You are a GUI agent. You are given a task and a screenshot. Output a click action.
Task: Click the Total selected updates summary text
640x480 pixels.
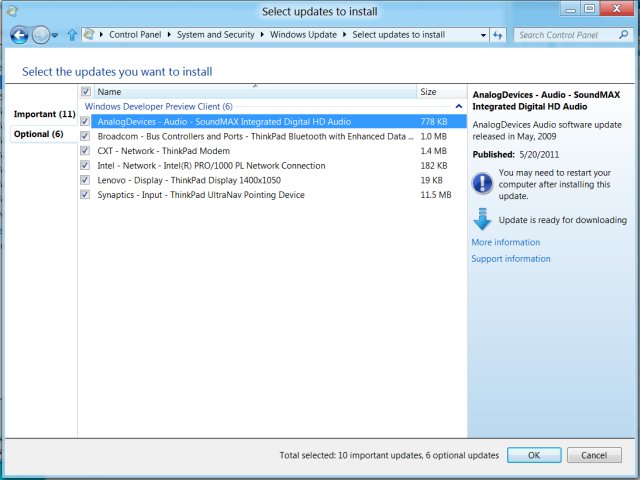point(389,455)
